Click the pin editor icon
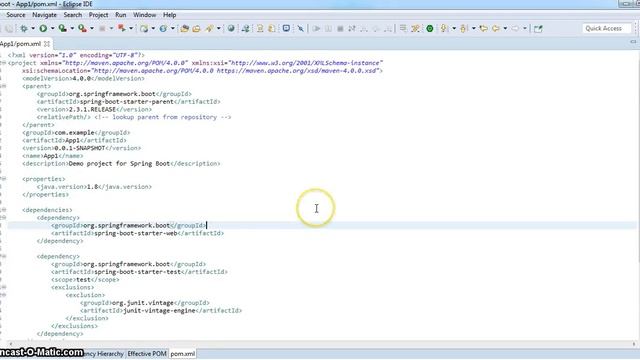The width and height of the screenshot is (640, 360). (300, 29)
